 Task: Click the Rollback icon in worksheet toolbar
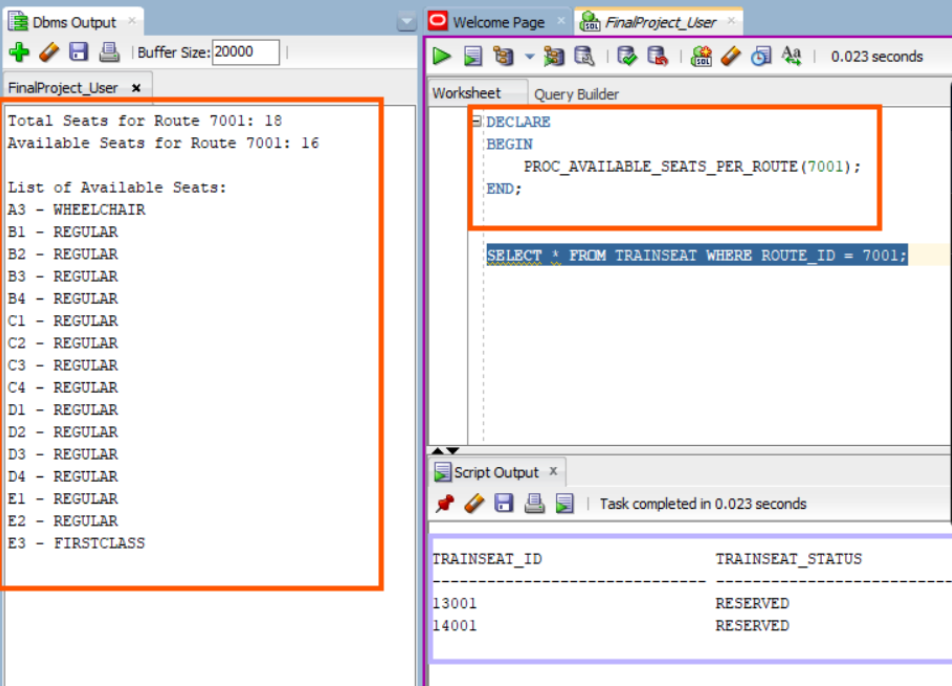click(x=656, y=56)
